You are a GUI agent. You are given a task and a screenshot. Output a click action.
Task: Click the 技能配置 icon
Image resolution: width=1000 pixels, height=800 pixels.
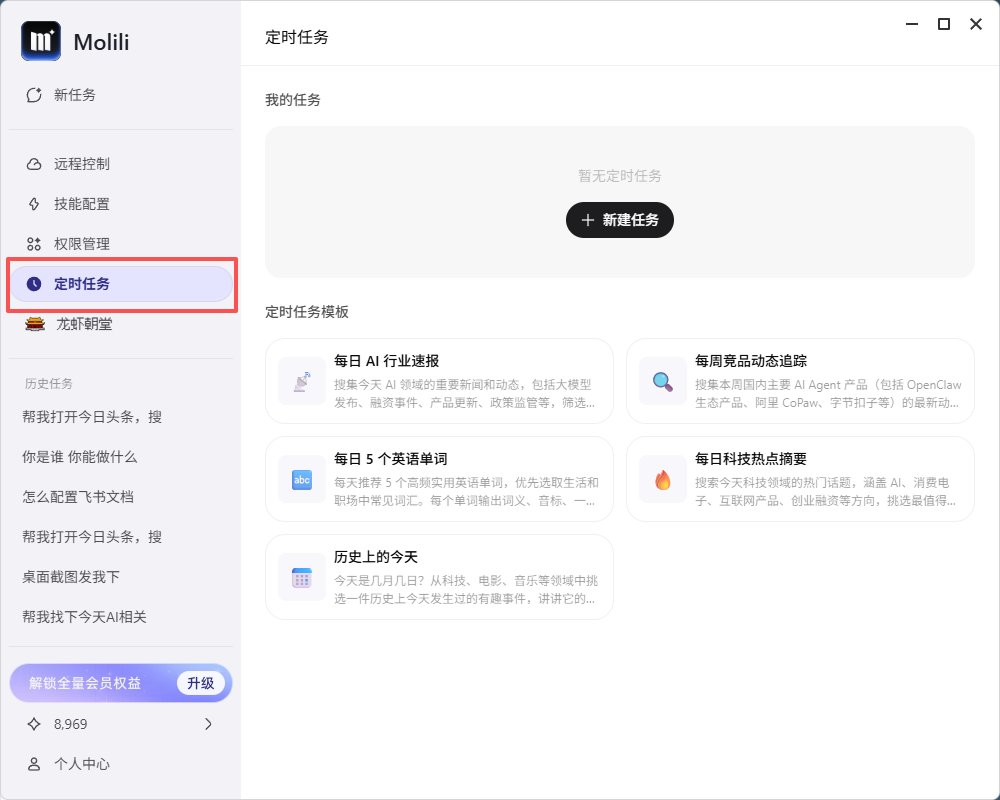(33, 204)
